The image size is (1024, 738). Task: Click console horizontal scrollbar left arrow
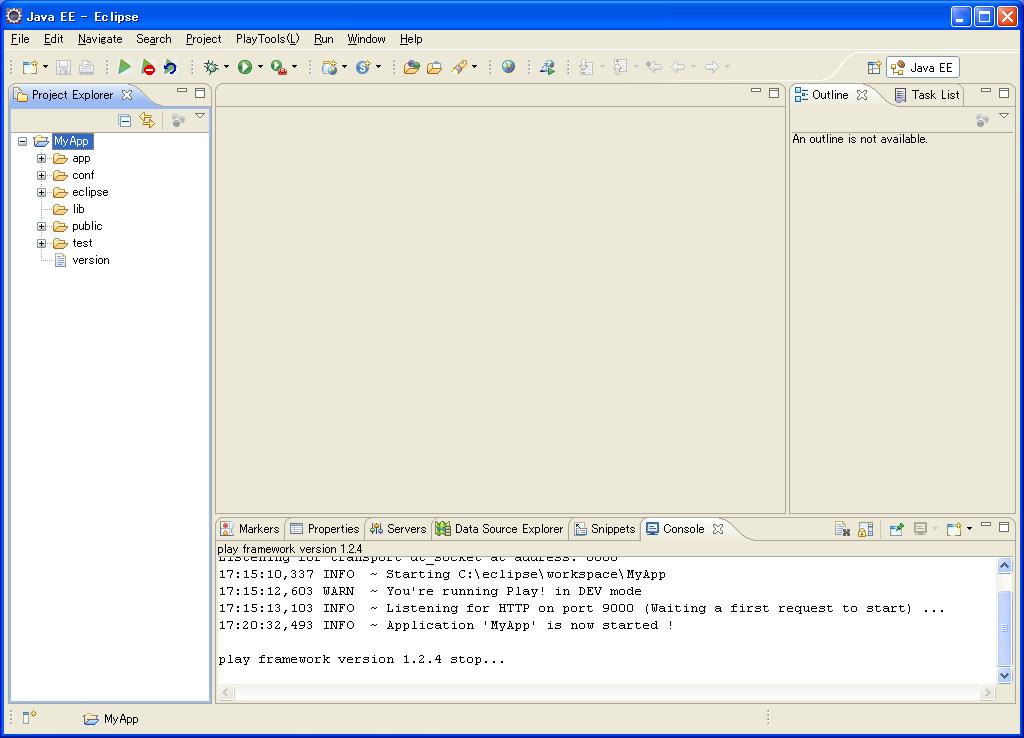click(x=226, y=692)
